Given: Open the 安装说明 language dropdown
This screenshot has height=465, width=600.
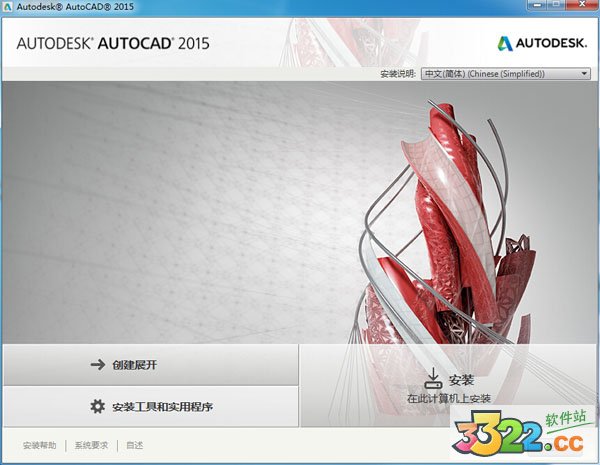Looking at the screenshot, I should [x=505, y=73].
